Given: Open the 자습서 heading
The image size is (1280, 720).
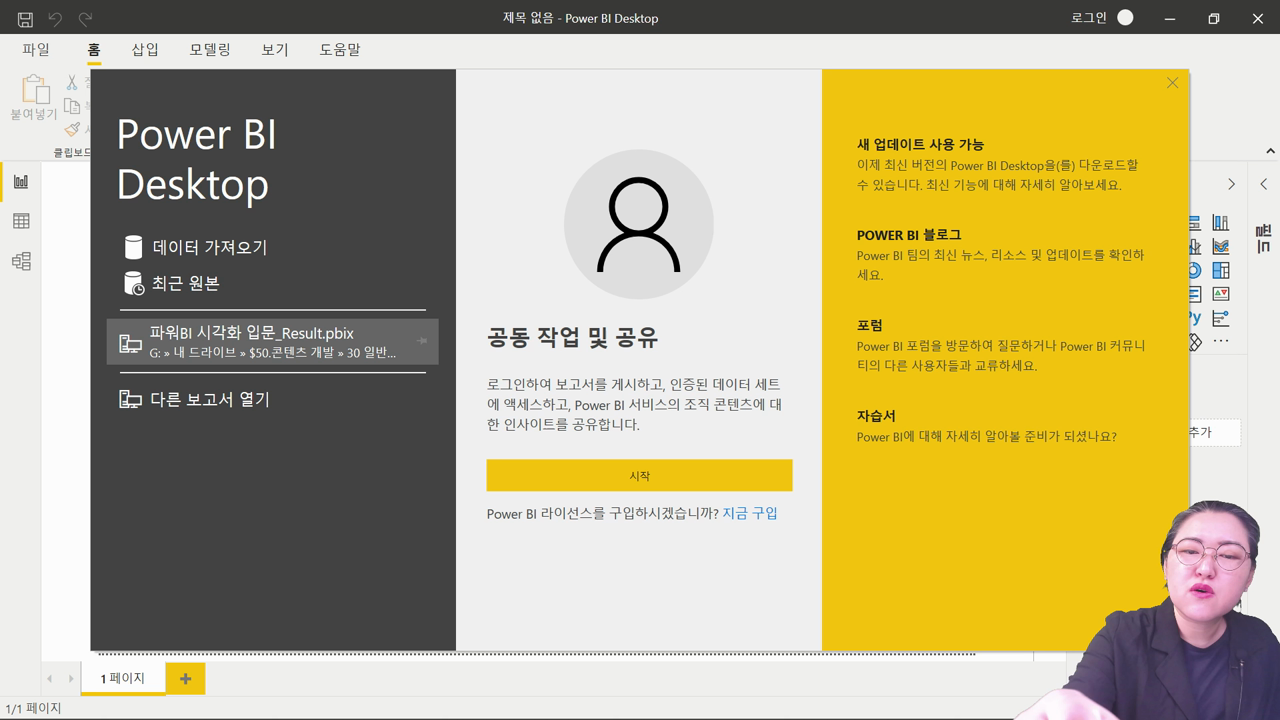Looking at the screenshot, I should (x=876, y=416).
